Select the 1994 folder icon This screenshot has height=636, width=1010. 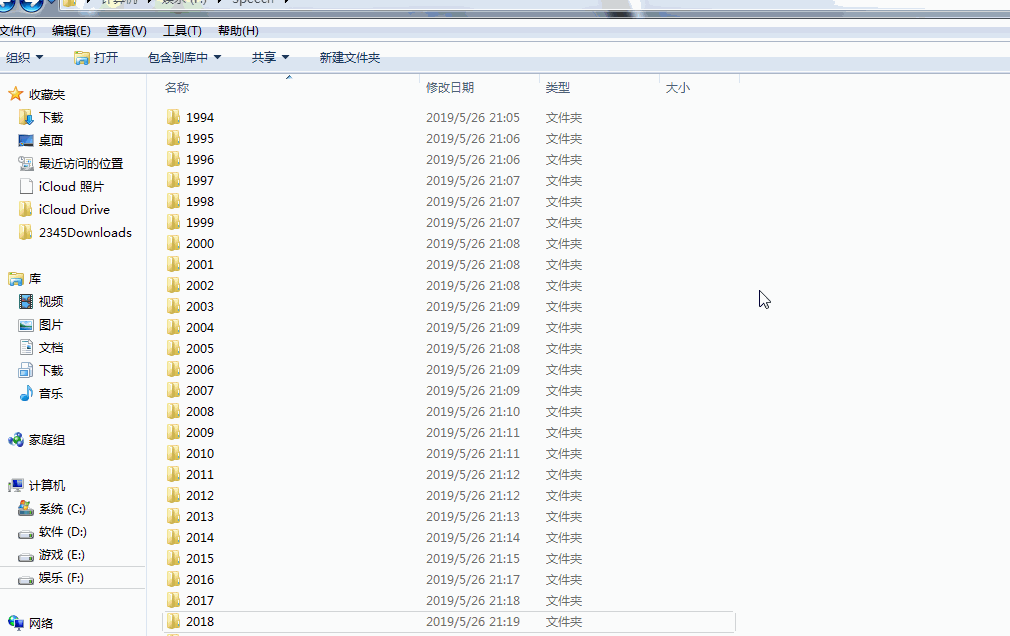173,117
